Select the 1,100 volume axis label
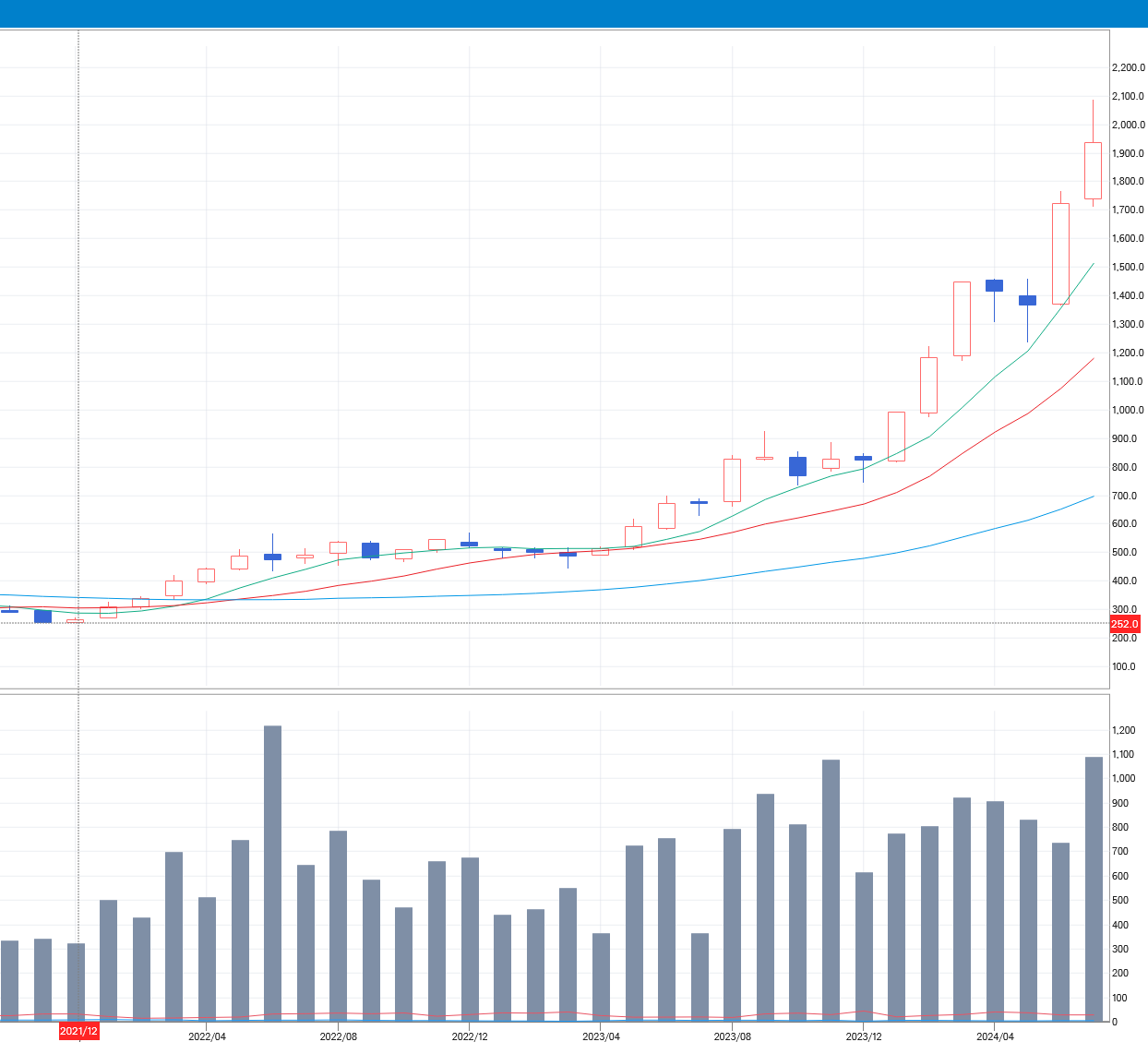 (1123, 755)
